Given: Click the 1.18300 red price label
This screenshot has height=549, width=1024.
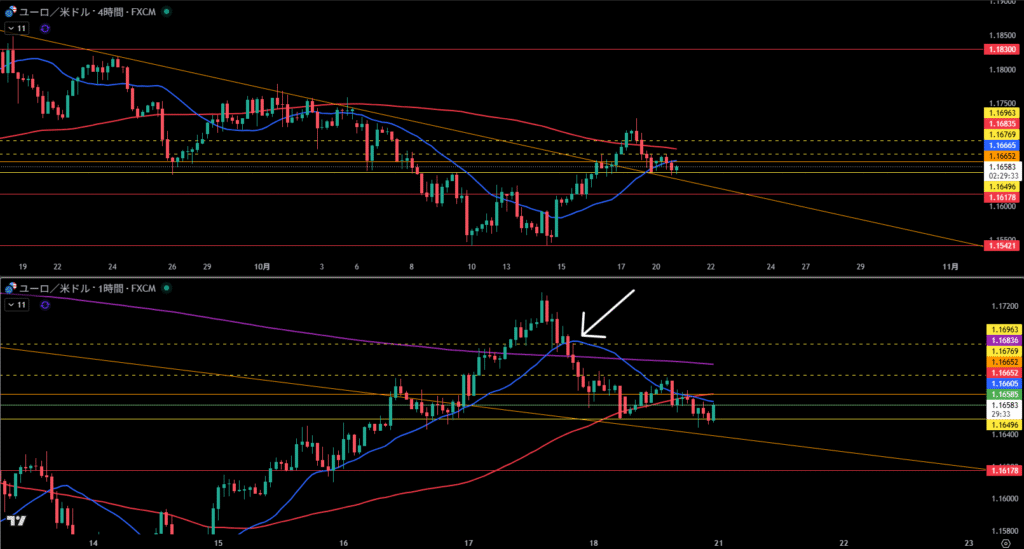Looking at the screenshot, I should (1003, 49).
